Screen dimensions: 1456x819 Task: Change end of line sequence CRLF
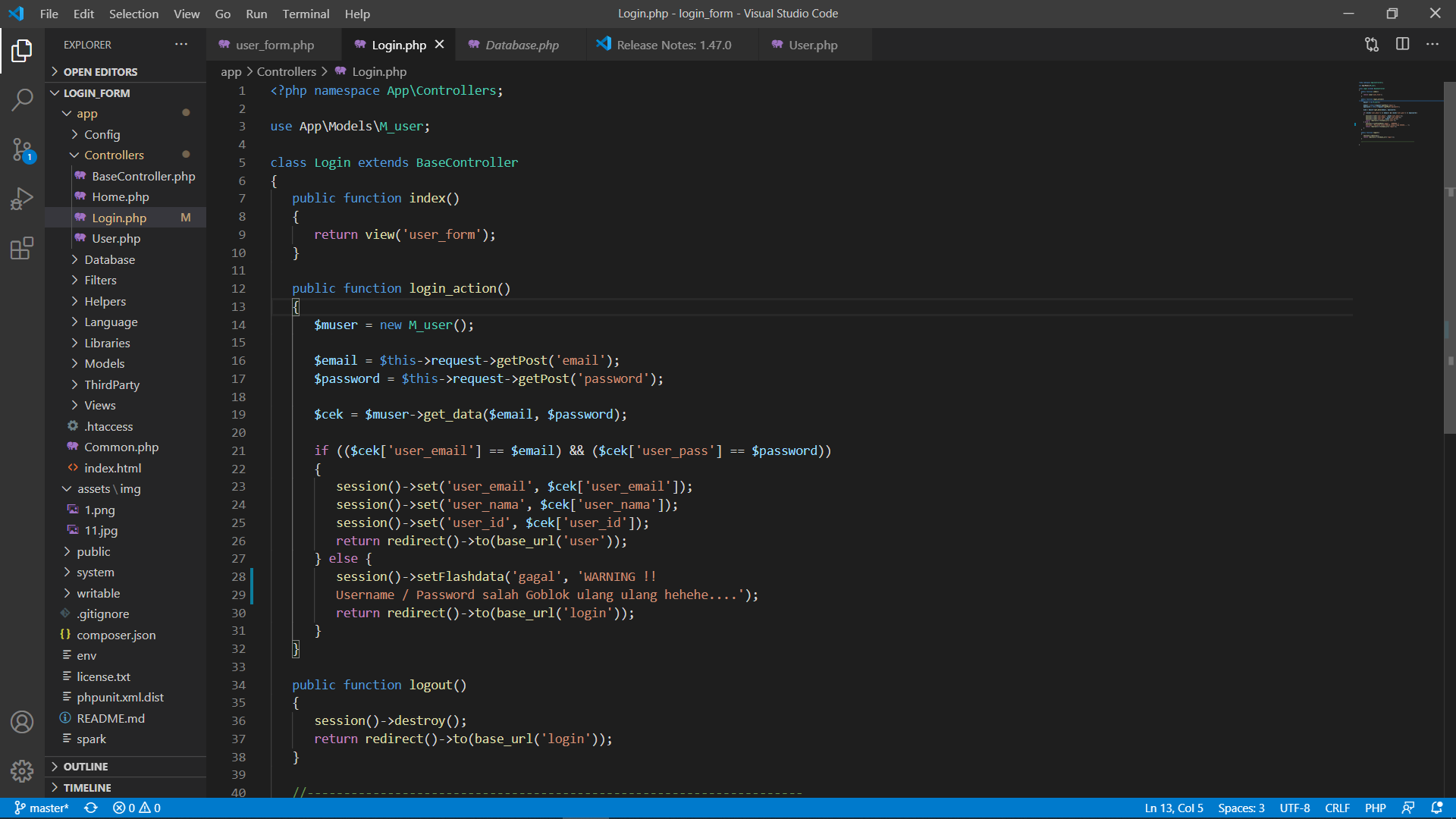pyautogui.click(x=1336, y=808)
